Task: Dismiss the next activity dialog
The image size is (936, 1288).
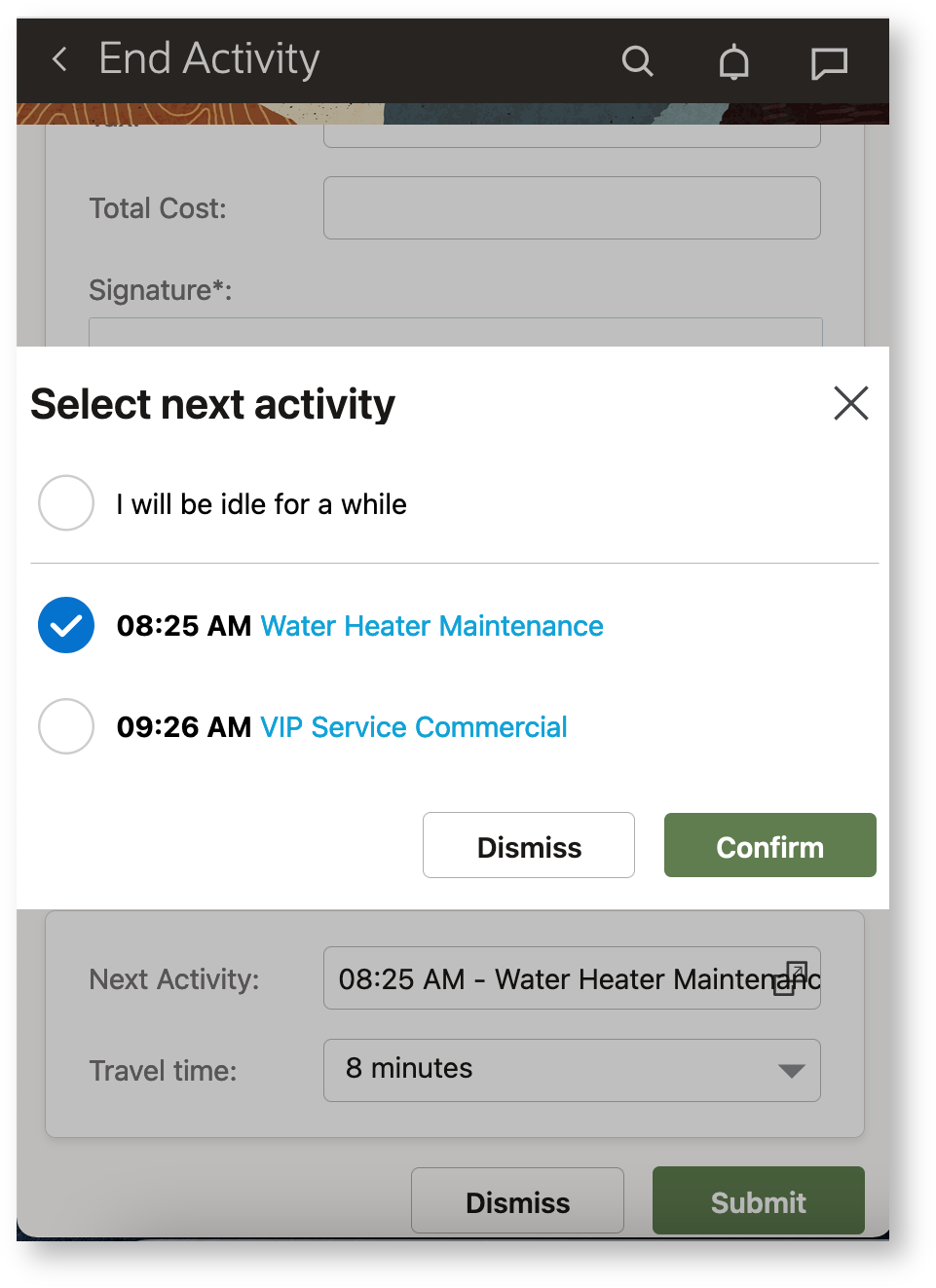Action: point(528,846)
